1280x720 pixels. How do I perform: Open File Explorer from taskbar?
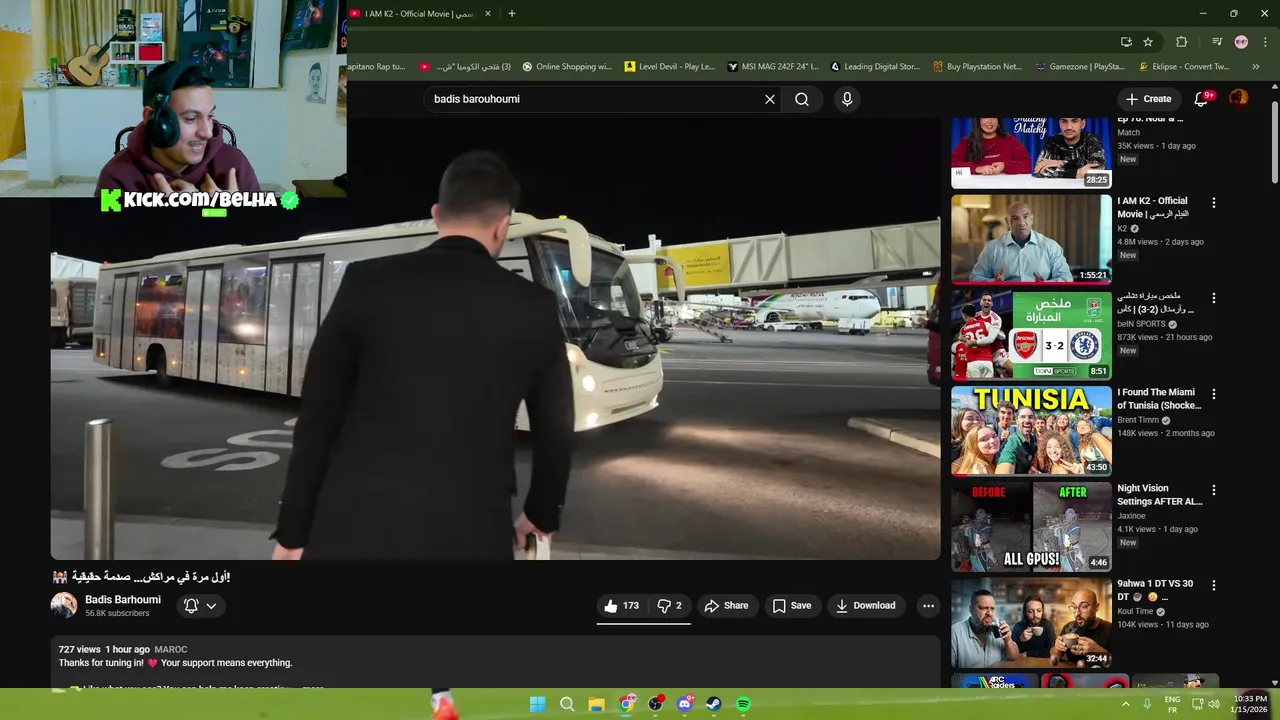point(596,704)
